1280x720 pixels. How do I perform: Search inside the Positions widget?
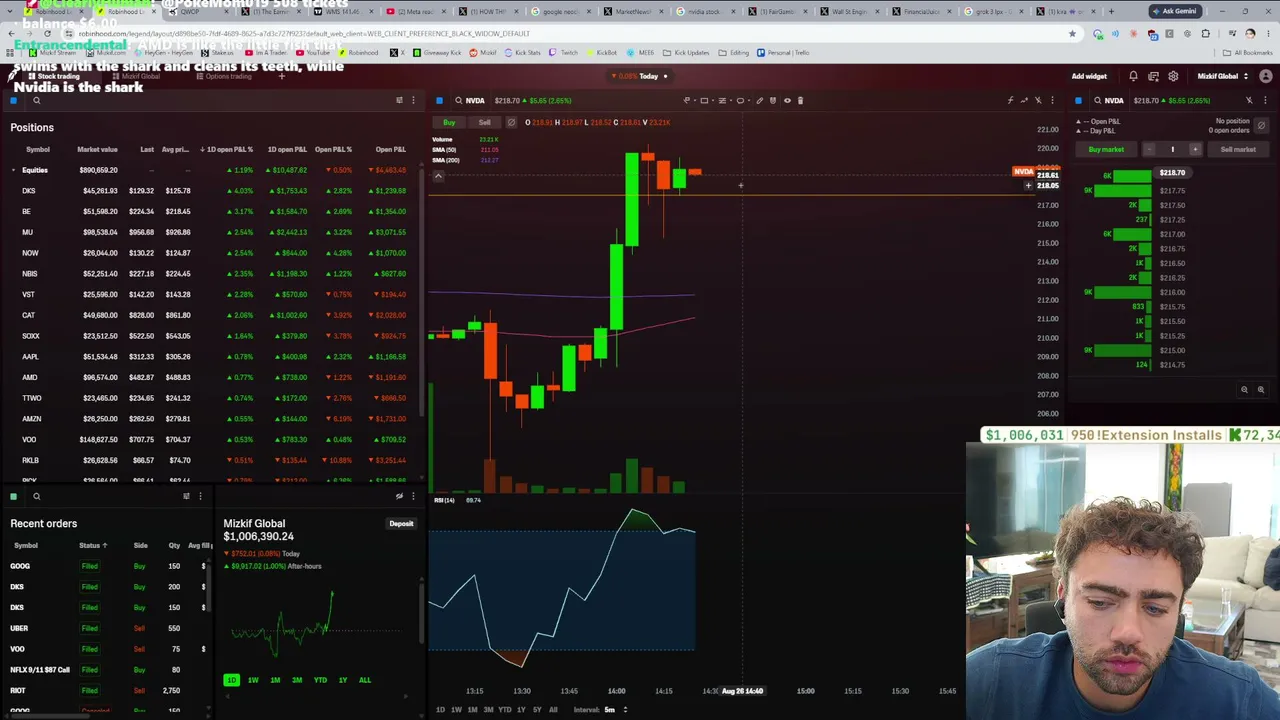pyautogui.click(x=37, y=100)
